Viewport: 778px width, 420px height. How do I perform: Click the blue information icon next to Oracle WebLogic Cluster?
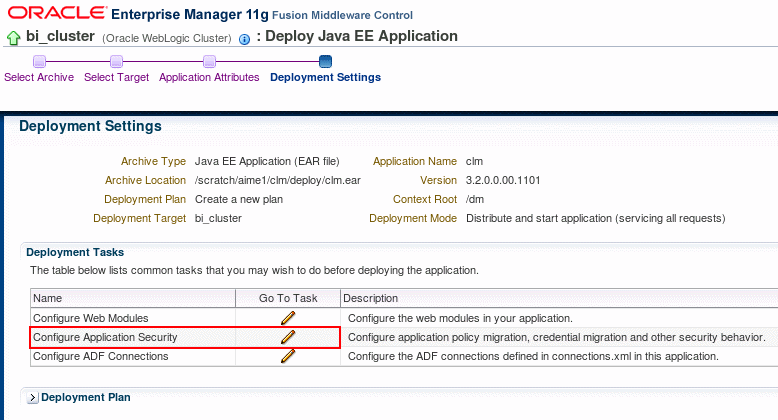[245, 39]
